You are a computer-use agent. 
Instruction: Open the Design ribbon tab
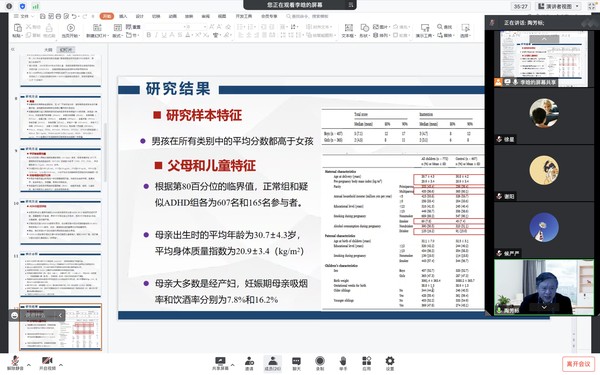pyautogui.click(x=140, y=16)
